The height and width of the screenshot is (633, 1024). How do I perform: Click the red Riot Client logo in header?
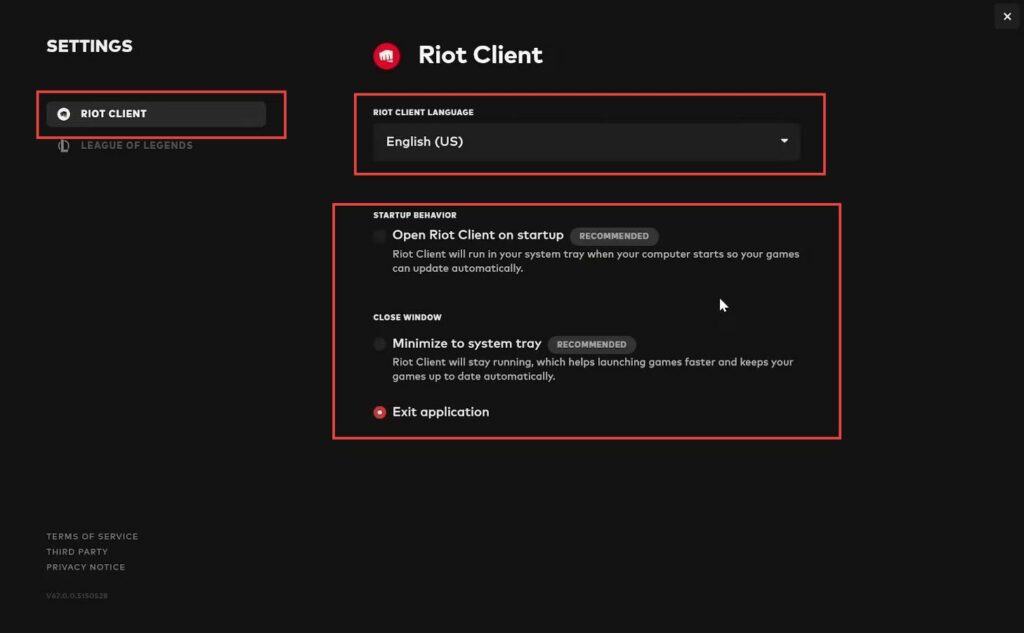(x=387, y=56)
